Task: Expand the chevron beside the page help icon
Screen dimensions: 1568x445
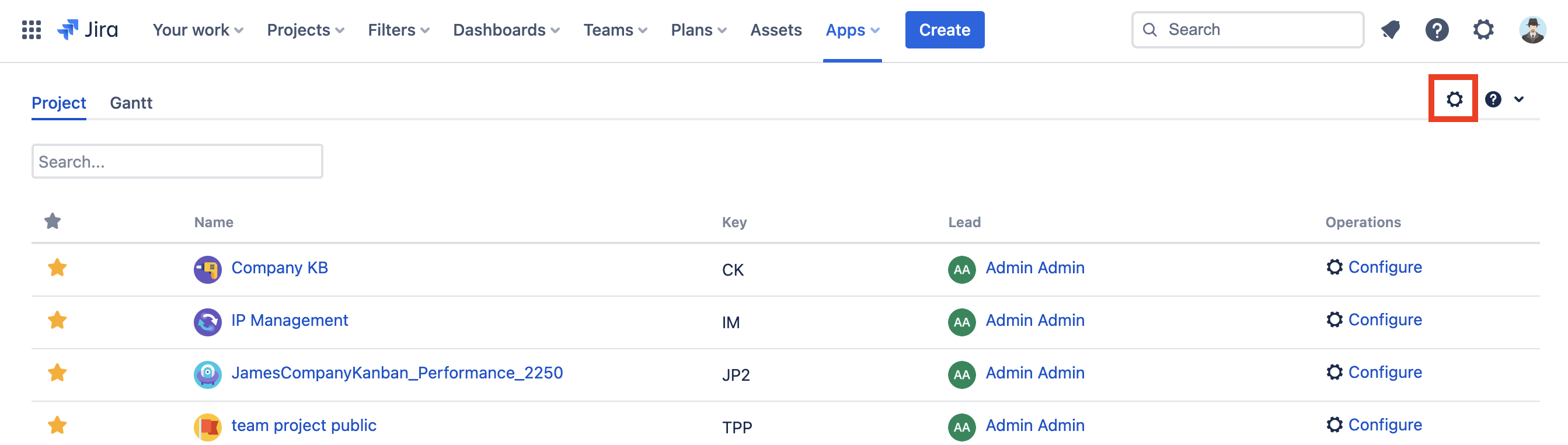Action: click(x=1519, y=99)
